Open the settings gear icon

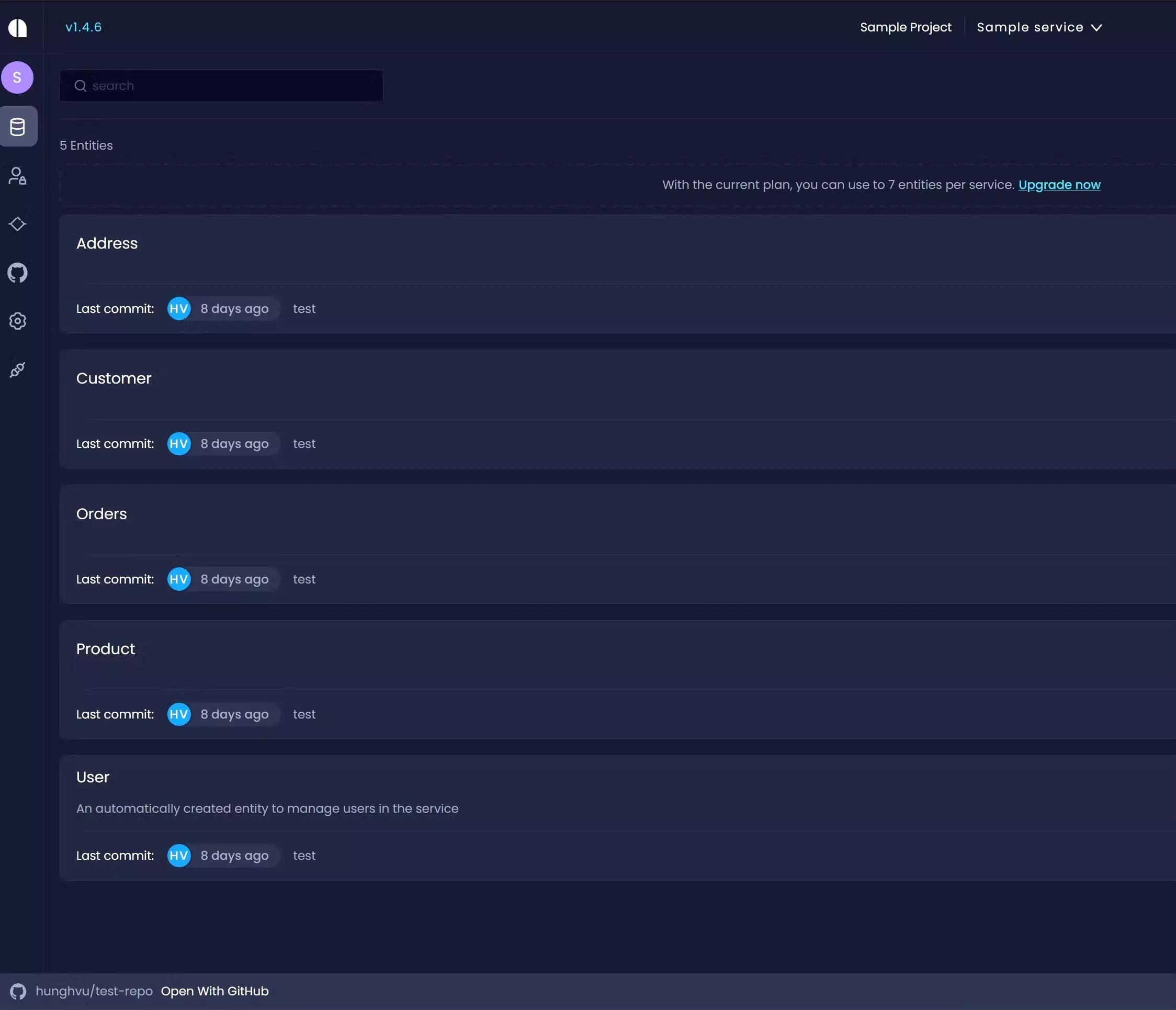pyautogui.click(x=18, y=321)
